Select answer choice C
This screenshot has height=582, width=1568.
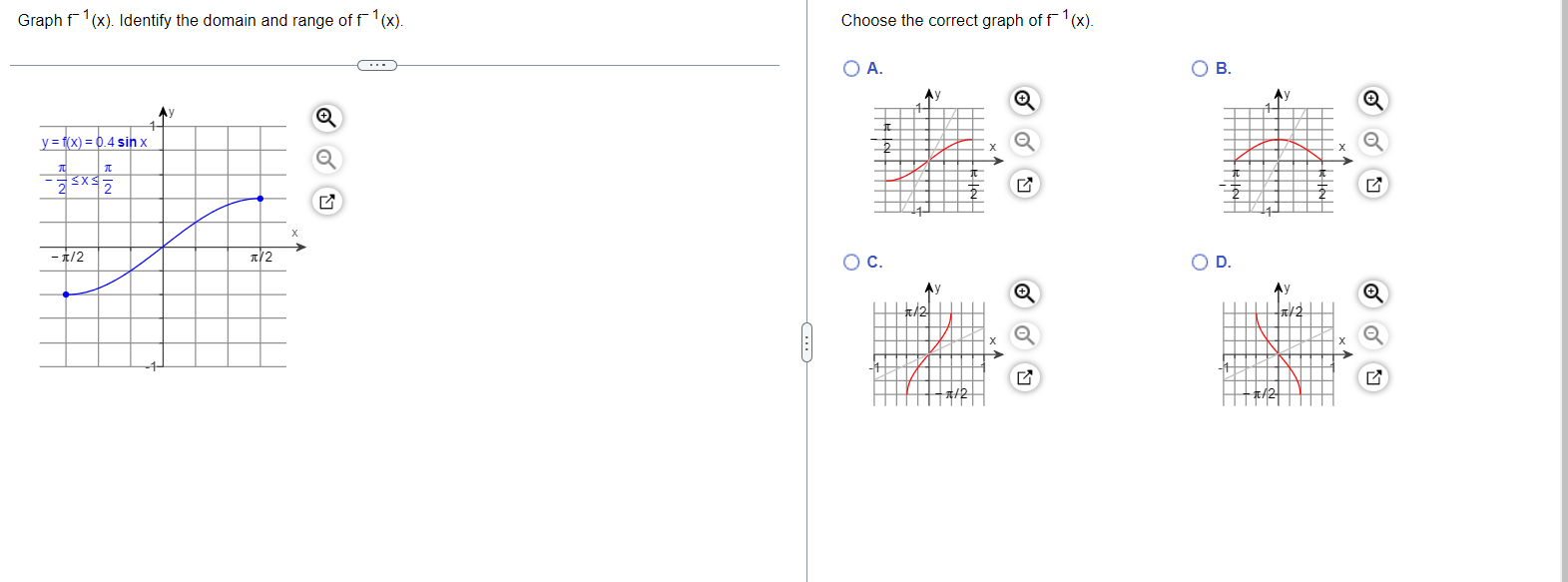(x=850, y=262)
